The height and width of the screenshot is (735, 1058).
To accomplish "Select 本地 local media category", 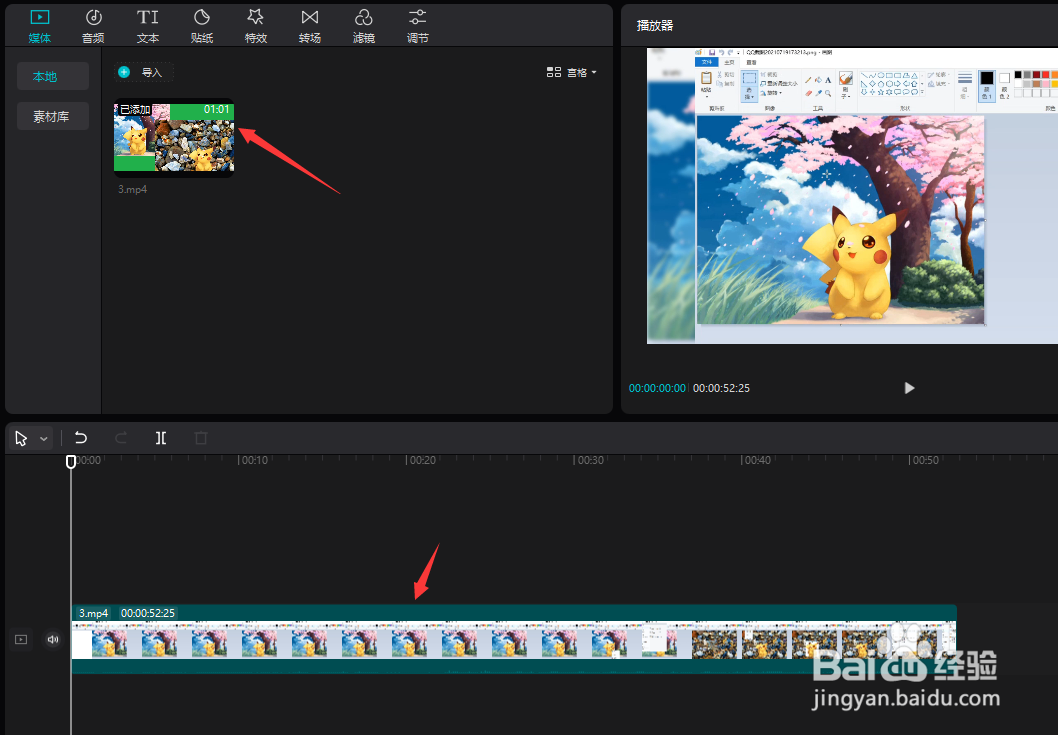I will 53,76.
